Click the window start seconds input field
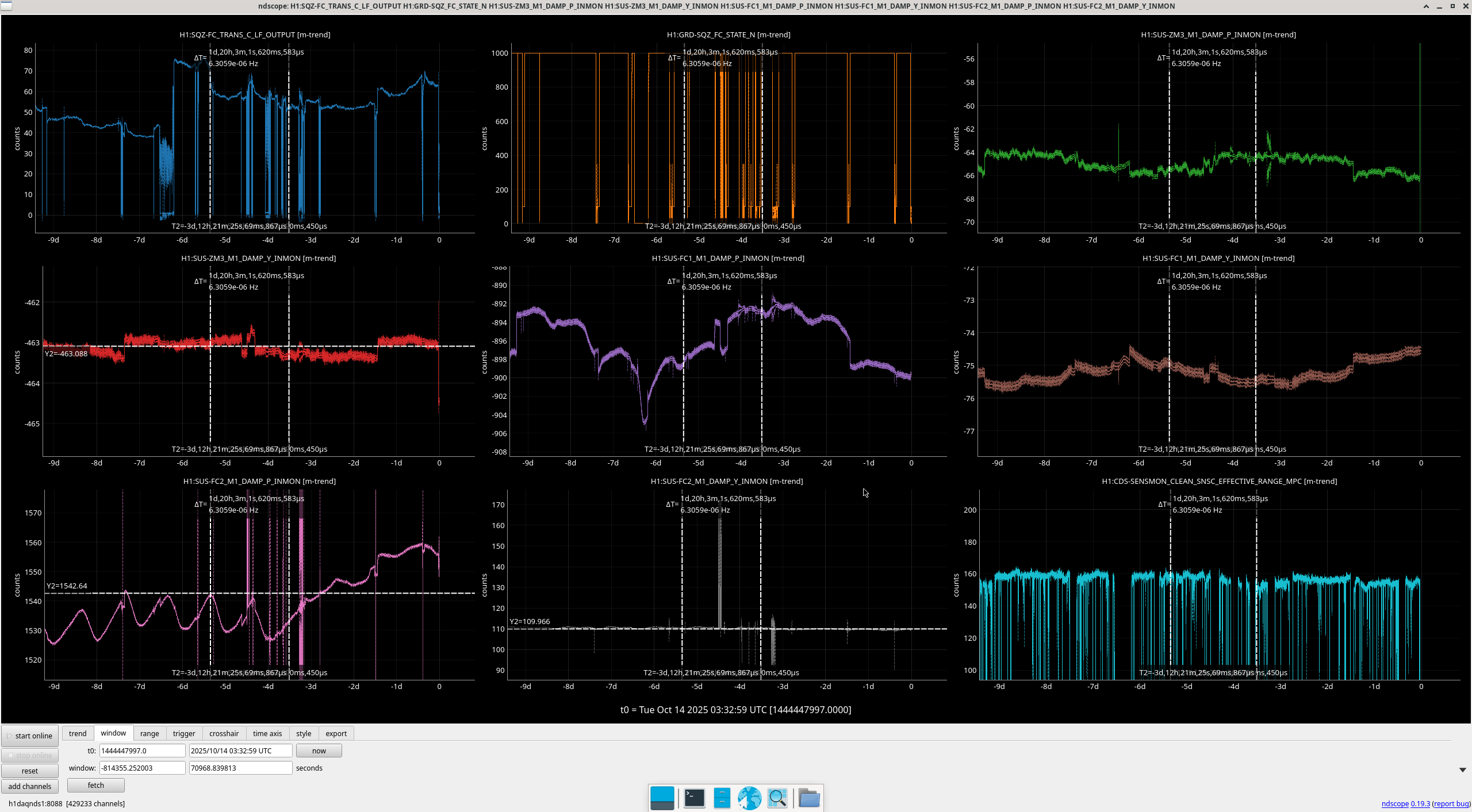The width and height of the screenshot is (1472, 812). click(142, 768)
